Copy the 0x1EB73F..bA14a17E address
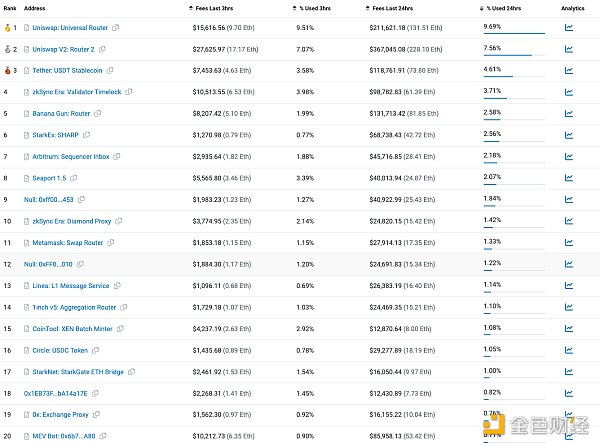600x446 pixels. pos(95,393)
